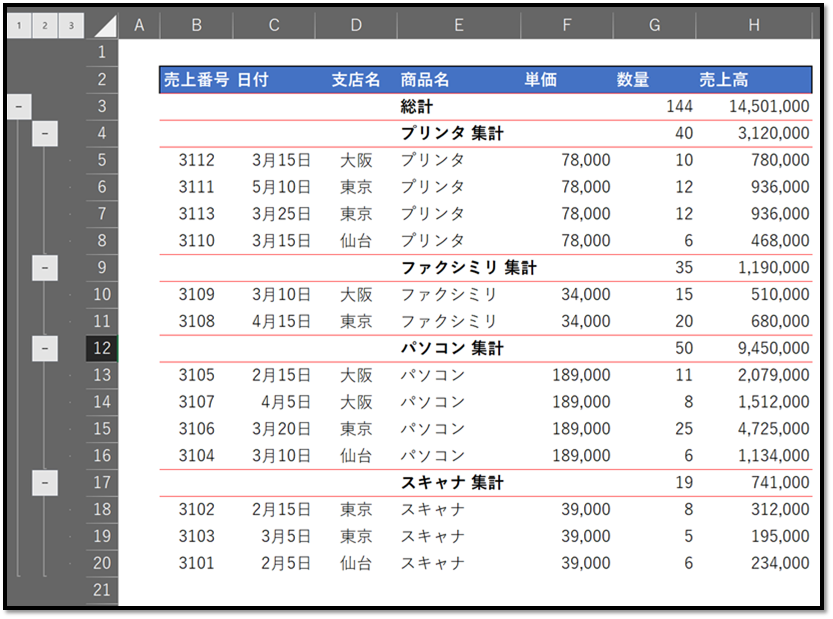Collapse the パソコン 集計 group
The width and height of the screenshot is (833, 619).
pyautogui.click(x=43, y=348)
